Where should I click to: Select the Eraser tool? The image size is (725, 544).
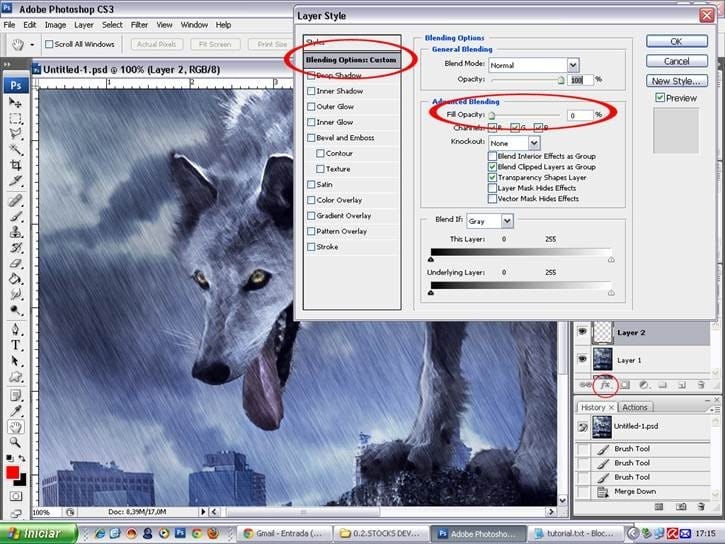[15, 263]
